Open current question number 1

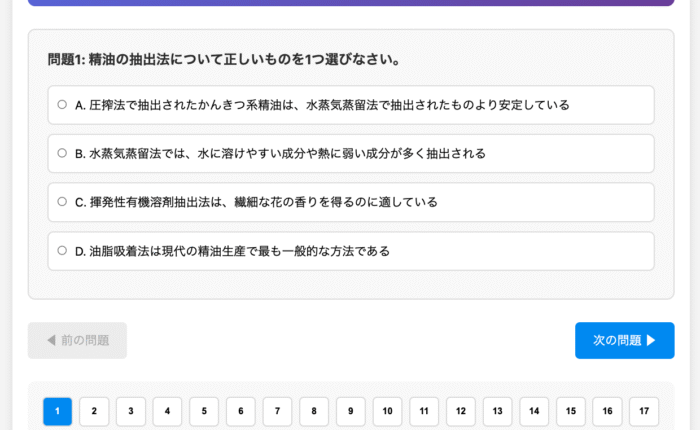click(57, 411)
